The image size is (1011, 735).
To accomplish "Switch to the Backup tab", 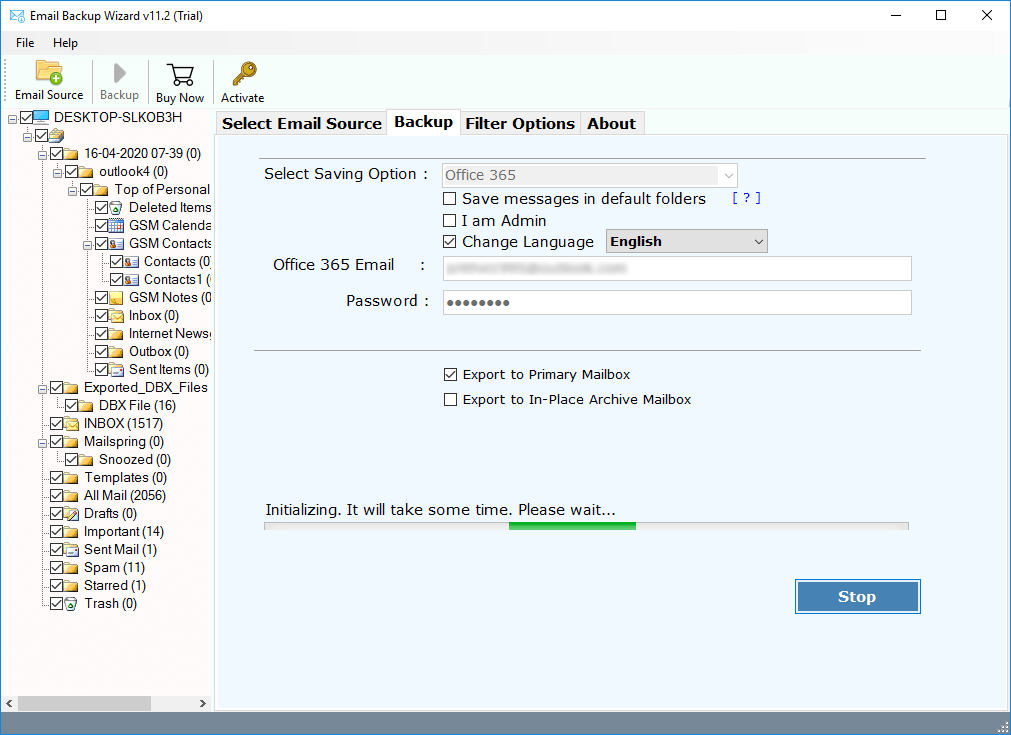I will click(x=424, y=122).
